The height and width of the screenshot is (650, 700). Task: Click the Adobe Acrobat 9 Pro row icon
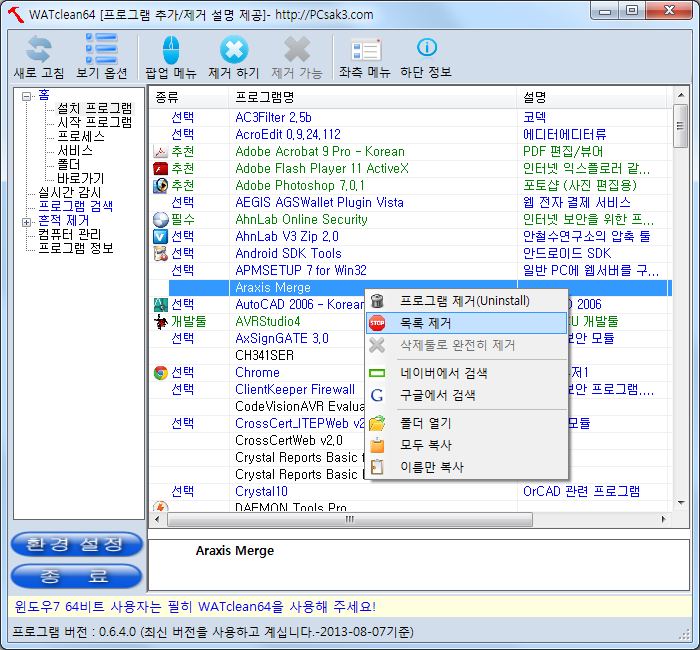[160, 151]
